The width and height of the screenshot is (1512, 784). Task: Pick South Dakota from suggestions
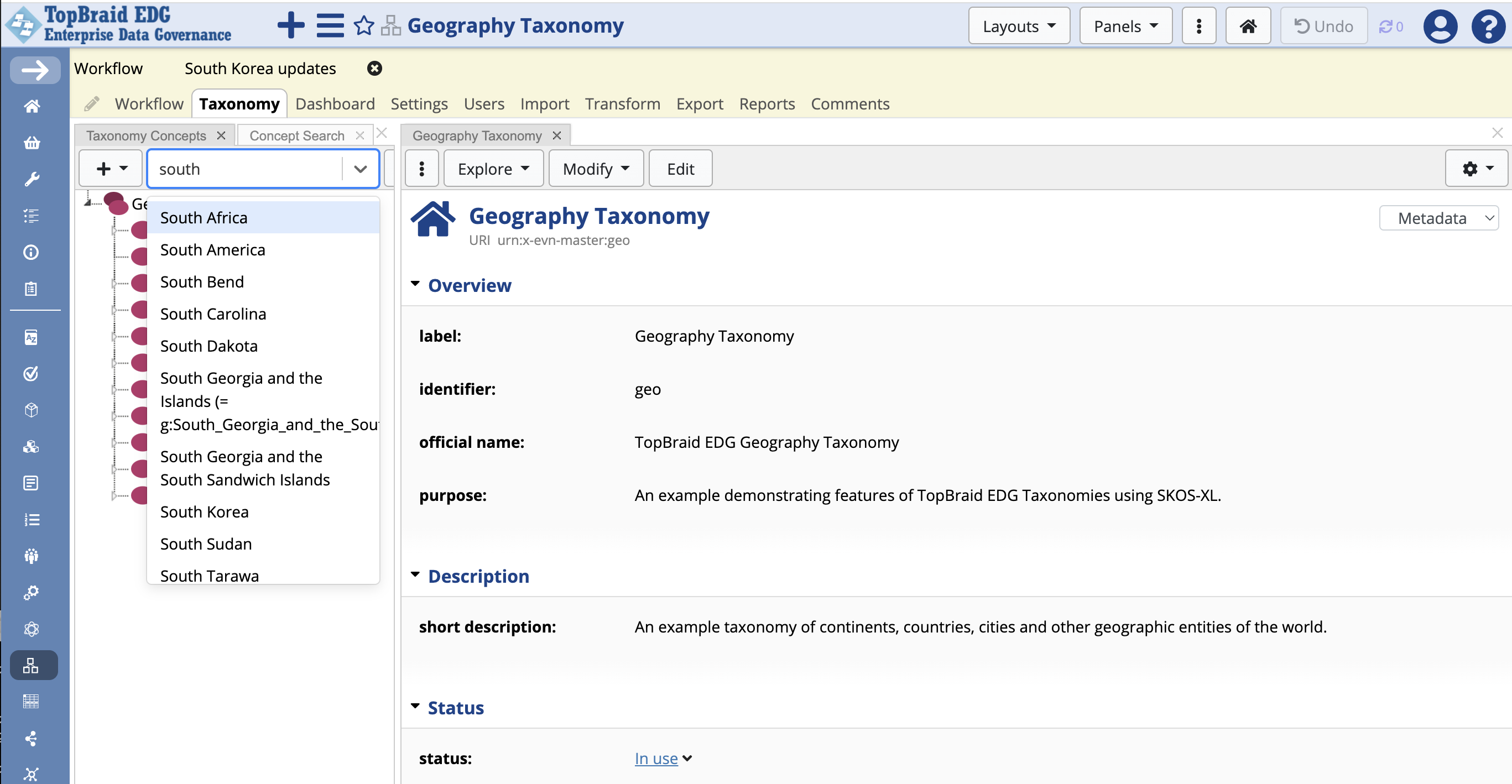tap(263, 346)
